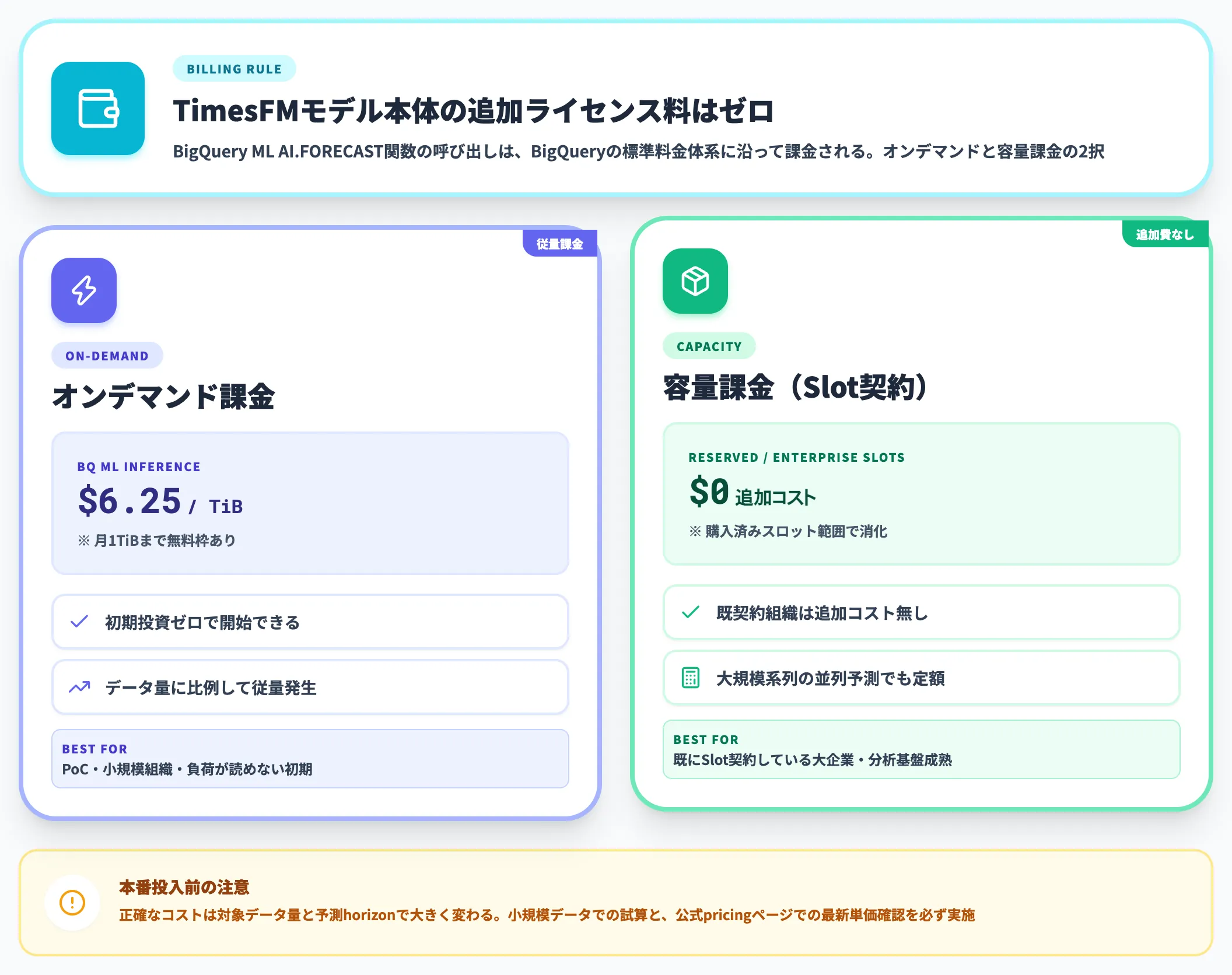Click the BEST FOR label in on-demand card
This screenshot has height=975, width=1232.
coord(94,749)
